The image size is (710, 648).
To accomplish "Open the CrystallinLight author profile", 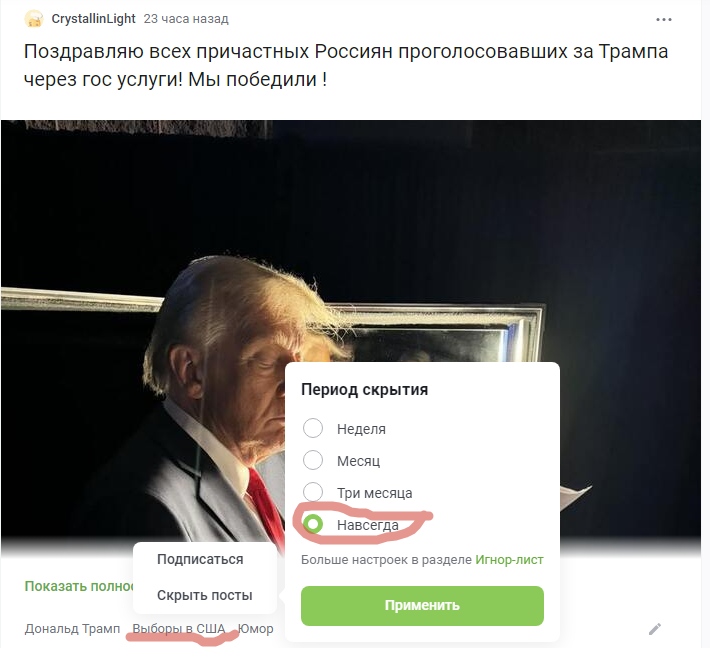I will point(93,19).
